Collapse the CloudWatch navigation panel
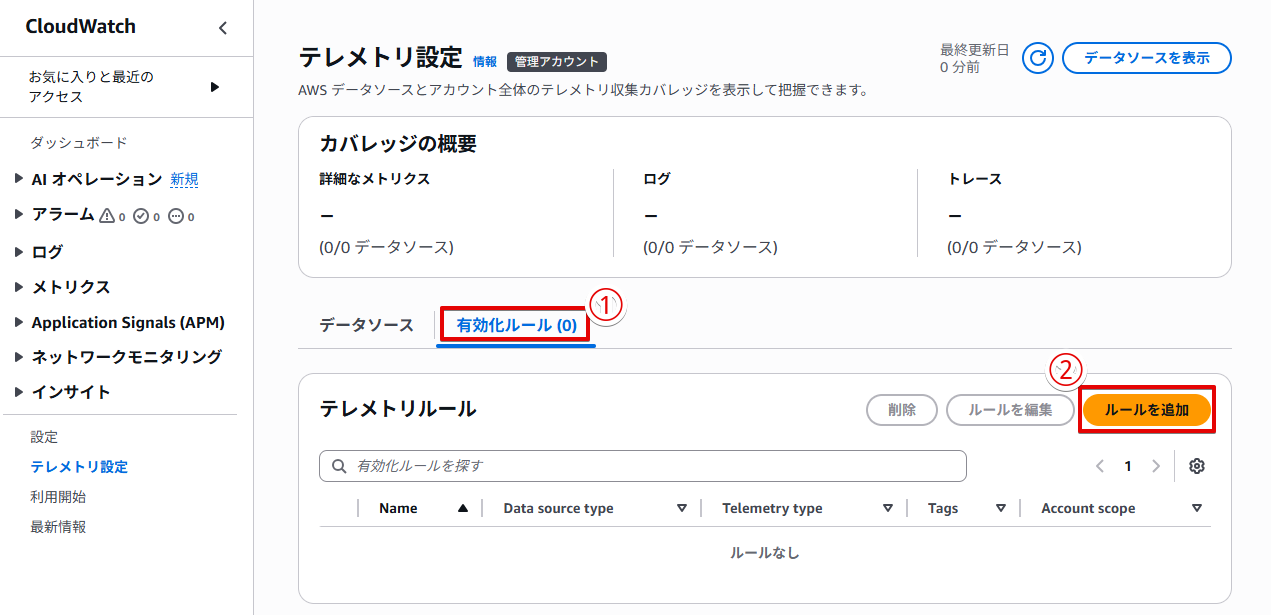Screen dimensions: 1271x615 tap(223, 28)
